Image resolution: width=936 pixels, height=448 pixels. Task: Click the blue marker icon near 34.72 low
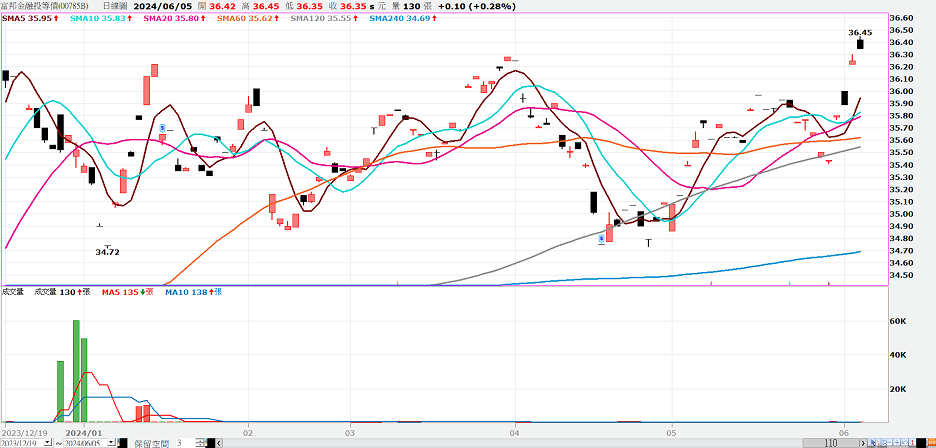(602, 239)
